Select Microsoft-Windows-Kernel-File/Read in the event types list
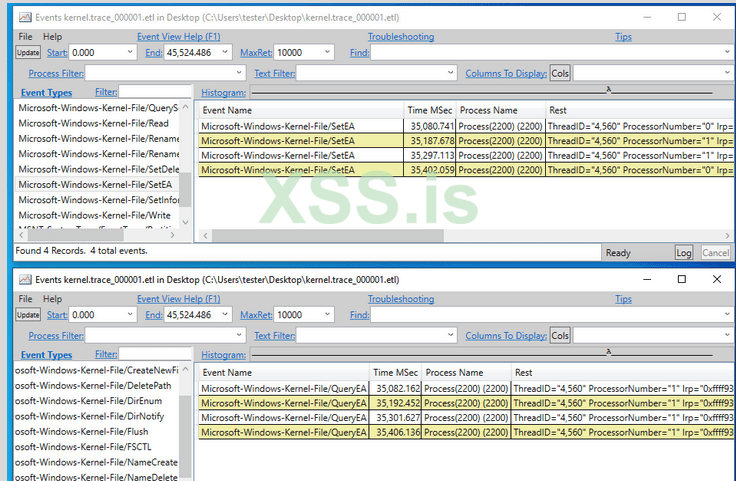Screen dimensions: 736x481 [x=97, y=123]
